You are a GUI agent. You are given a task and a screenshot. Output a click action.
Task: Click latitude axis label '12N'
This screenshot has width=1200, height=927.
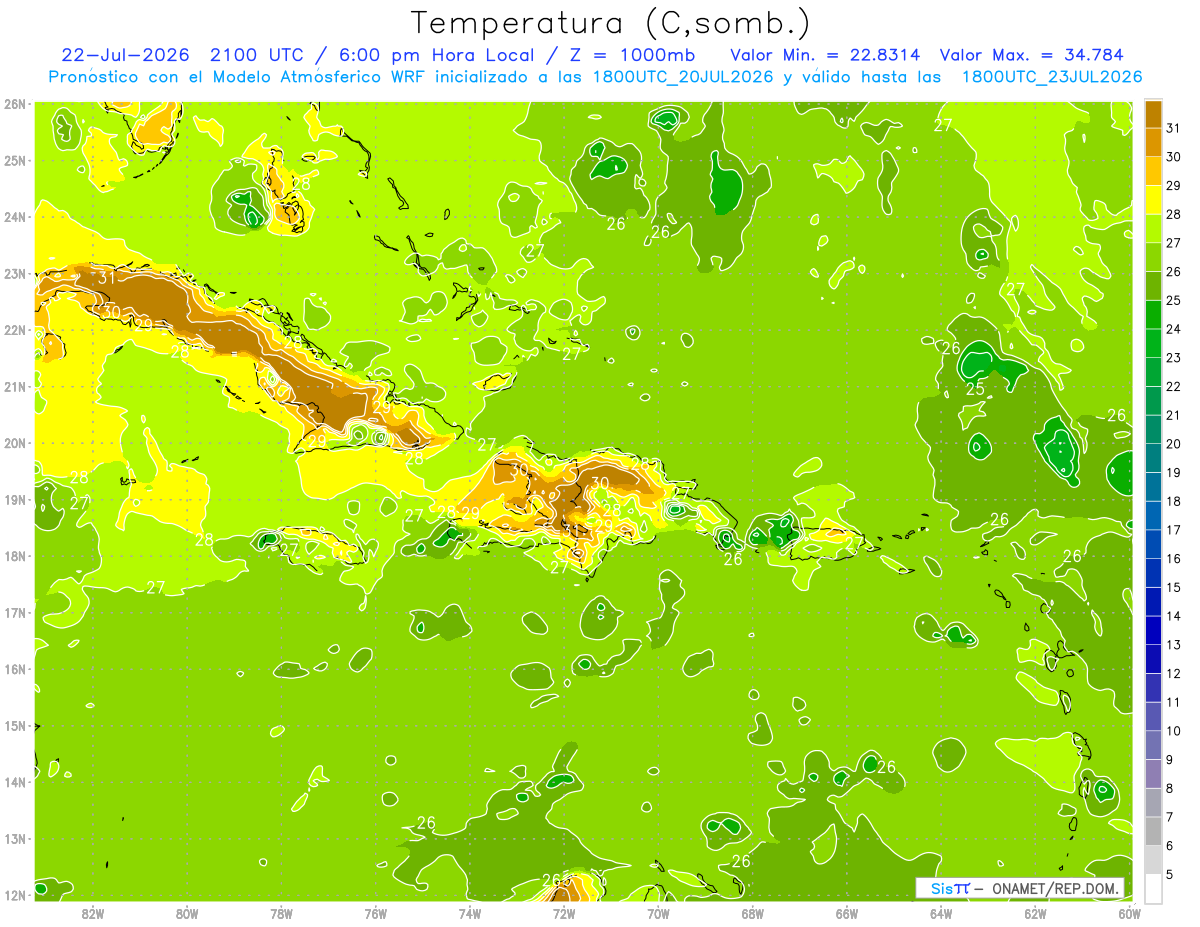pyautogui.click(x=15, y=895)
